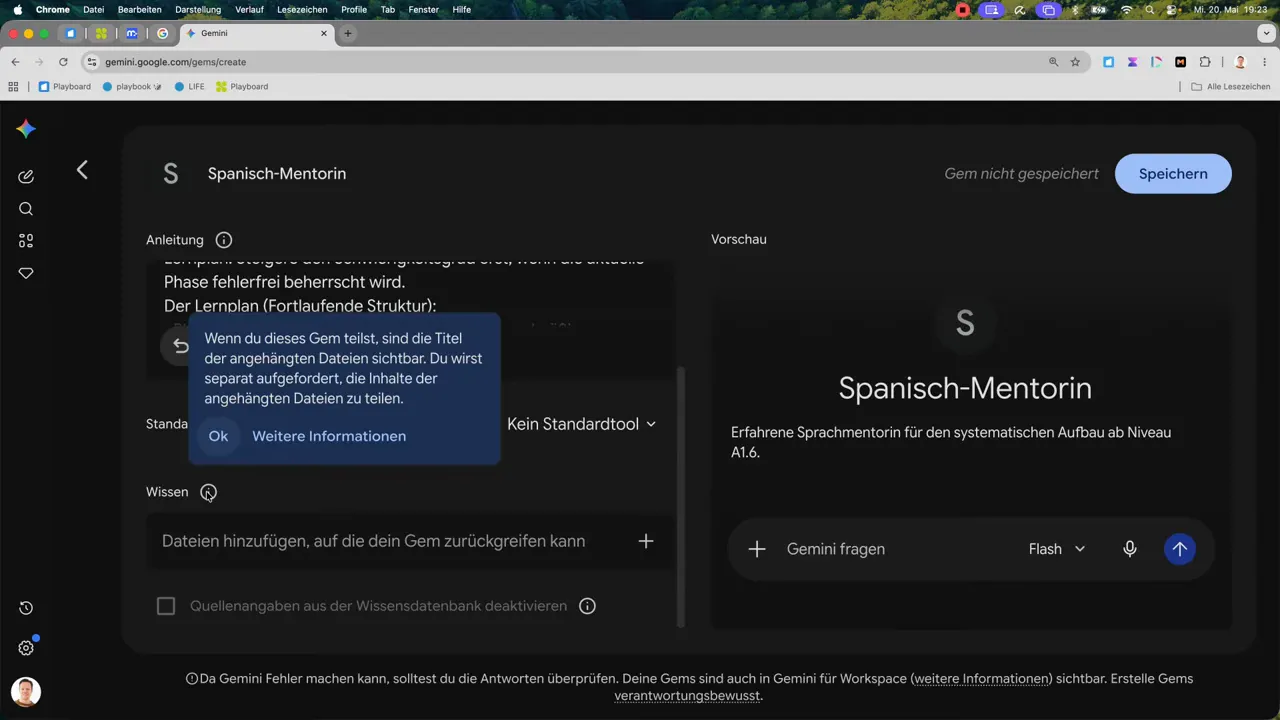The height and width of the screenshot is (720, 1280).
Task: Check 'Quellenangaben aus der Wissensdatenbank deaktivieren'
Action: [166, 606]
